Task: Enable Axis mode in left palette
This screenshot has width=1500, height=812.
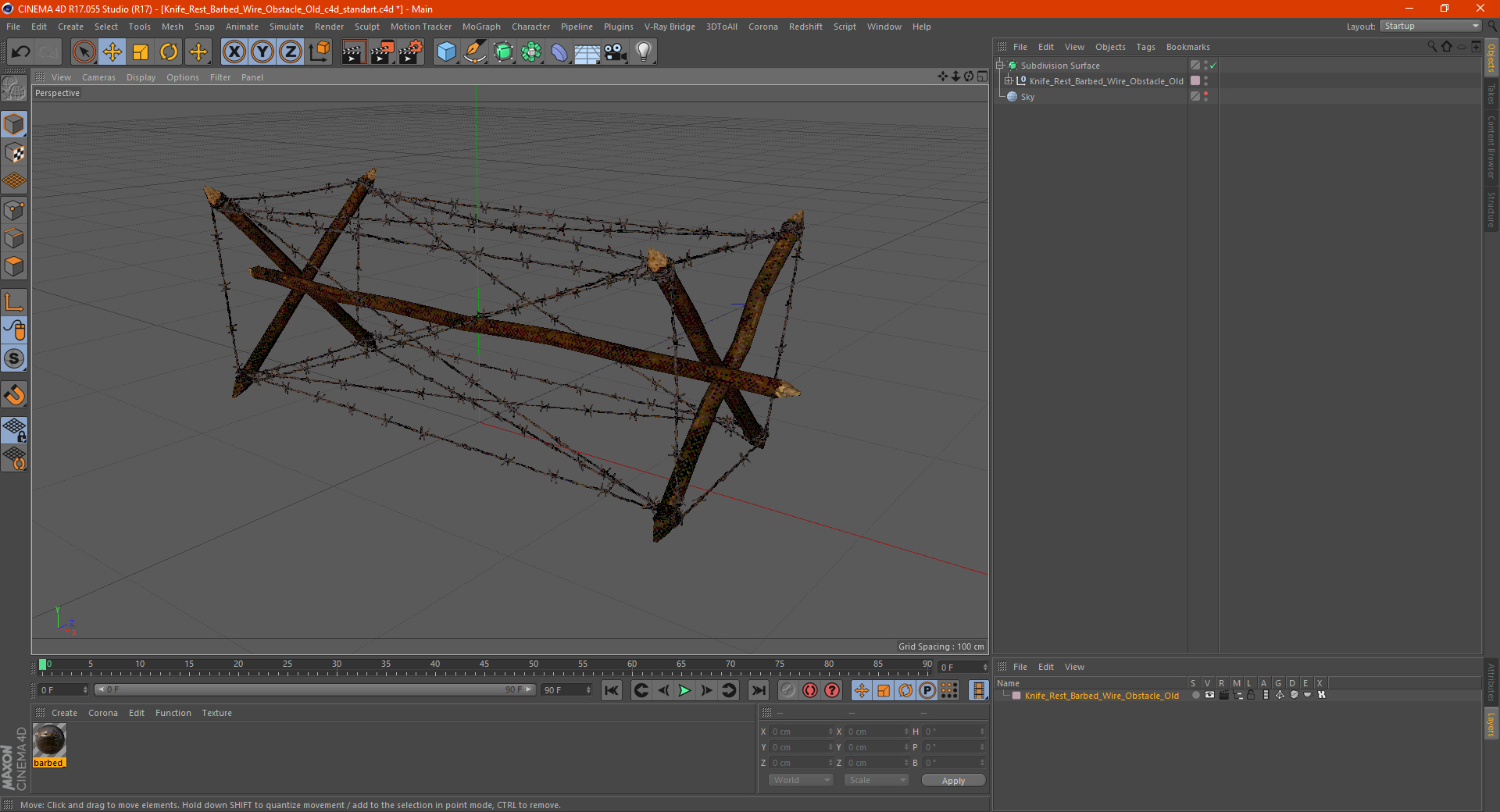Action: click(14, 302)
